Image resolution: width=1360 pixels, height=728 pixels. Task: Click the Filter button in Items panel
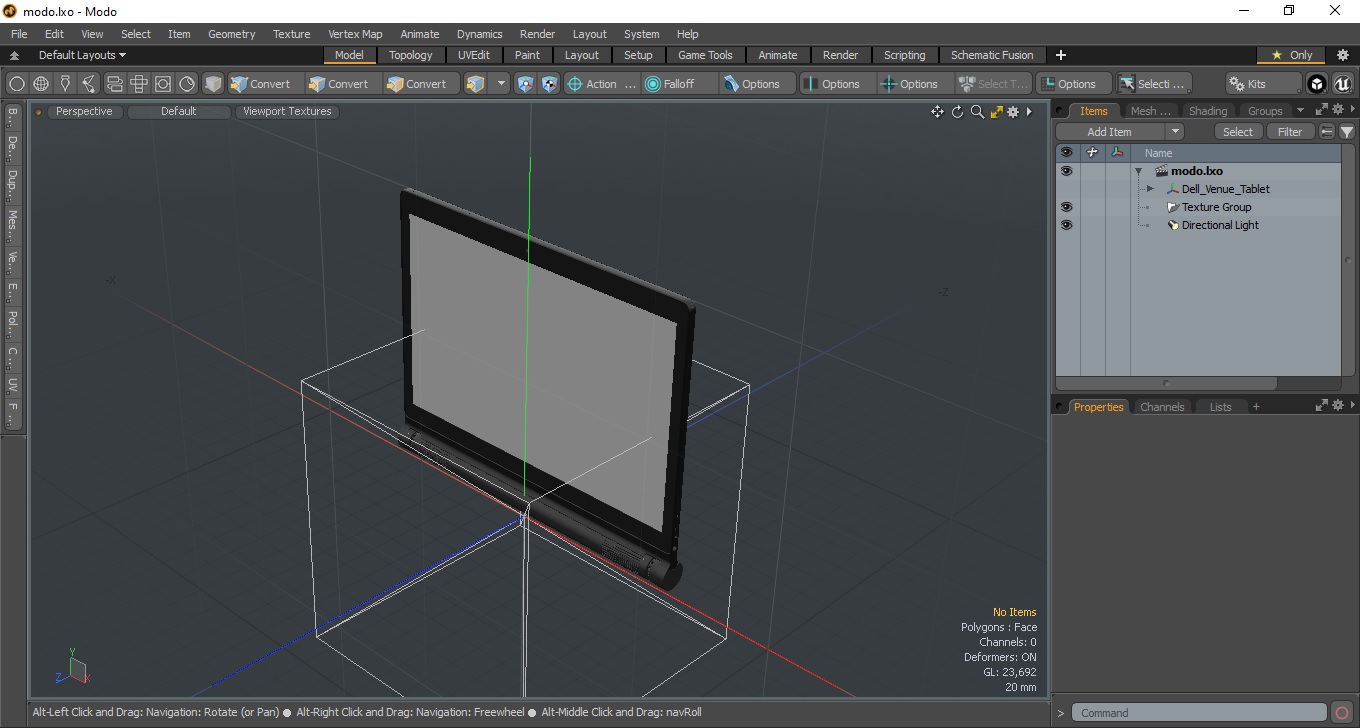tap(1291, 132)
